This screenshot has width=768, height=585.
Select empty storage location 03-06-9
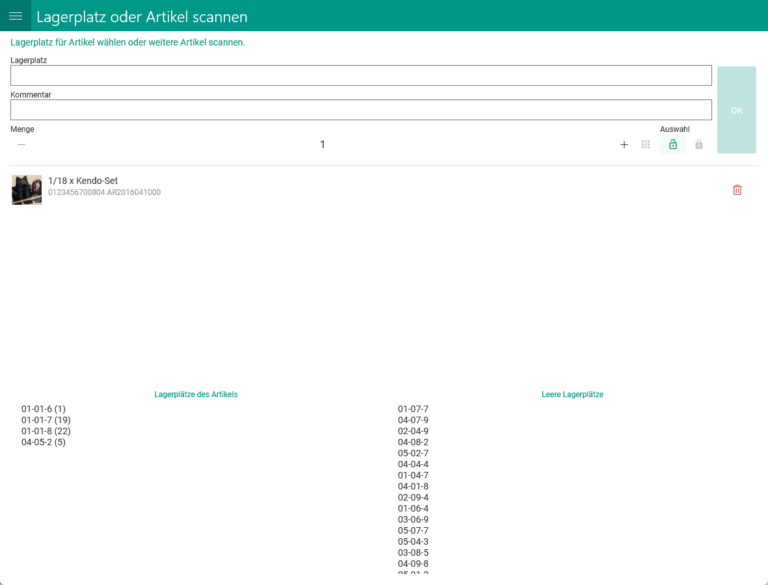coord(413,519)
